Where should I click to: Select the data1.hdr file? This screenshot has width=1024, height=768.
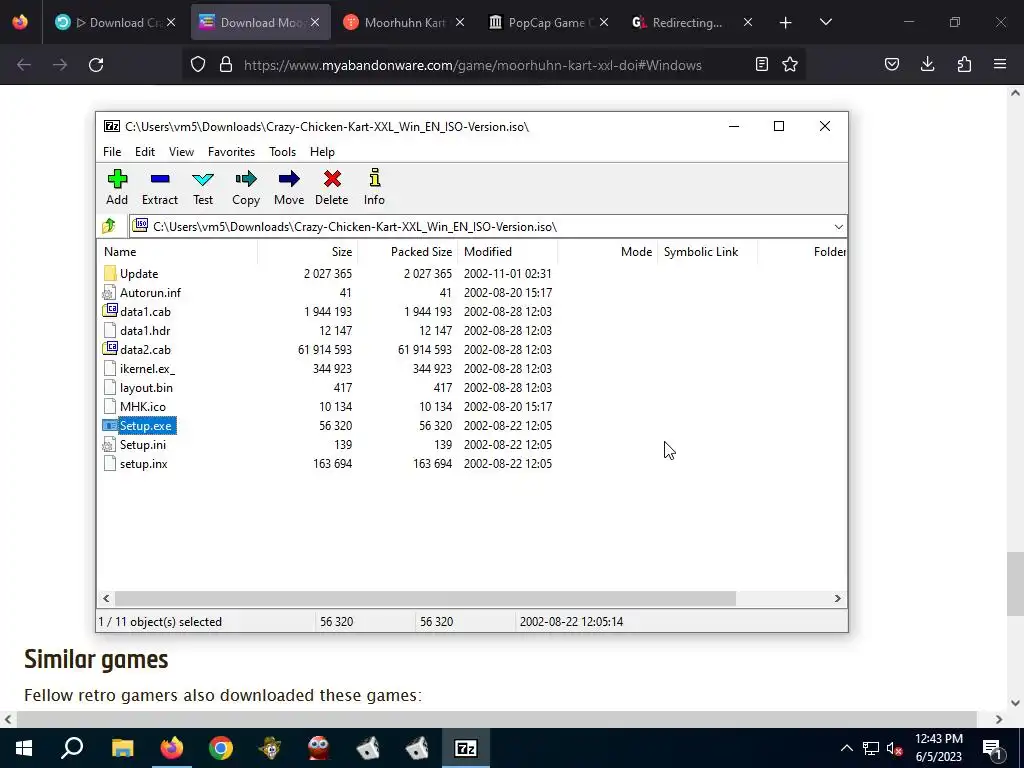click(x=145, y=331)
